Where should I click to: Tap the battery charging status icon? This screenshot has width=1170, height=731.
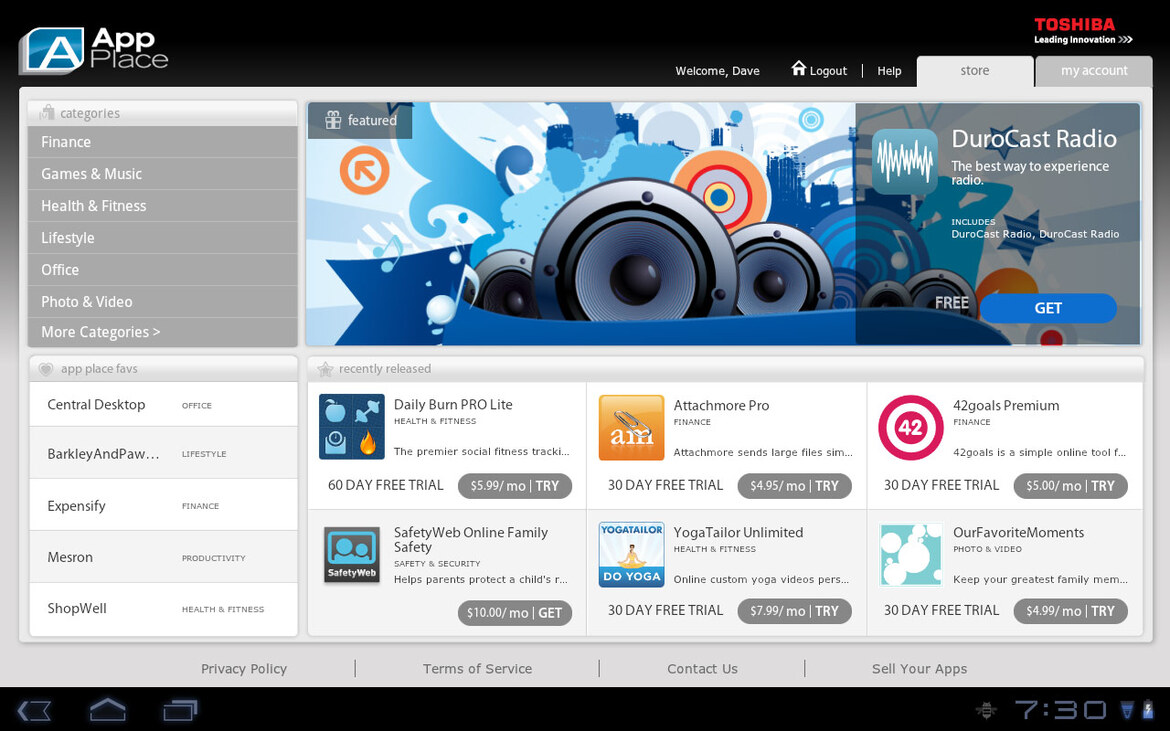1148,709
